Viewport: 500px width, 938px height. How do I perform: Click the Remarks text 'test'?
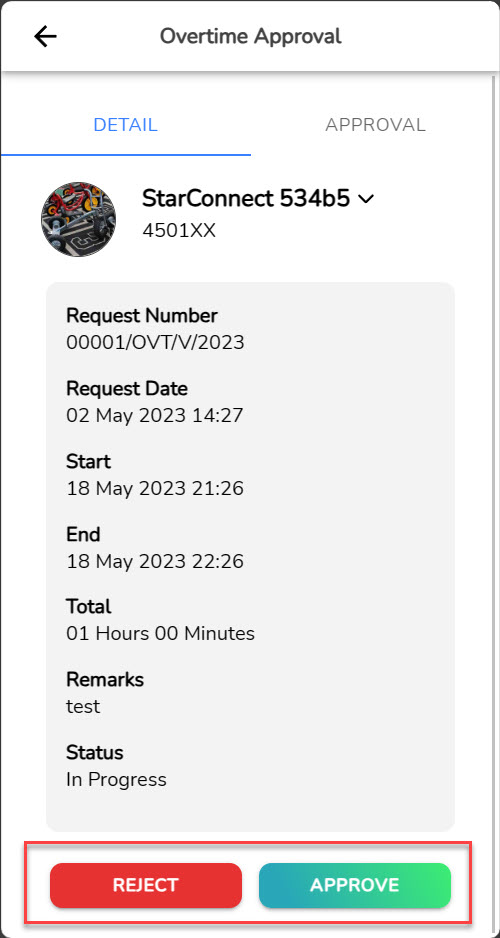click(x=83, y=706)
